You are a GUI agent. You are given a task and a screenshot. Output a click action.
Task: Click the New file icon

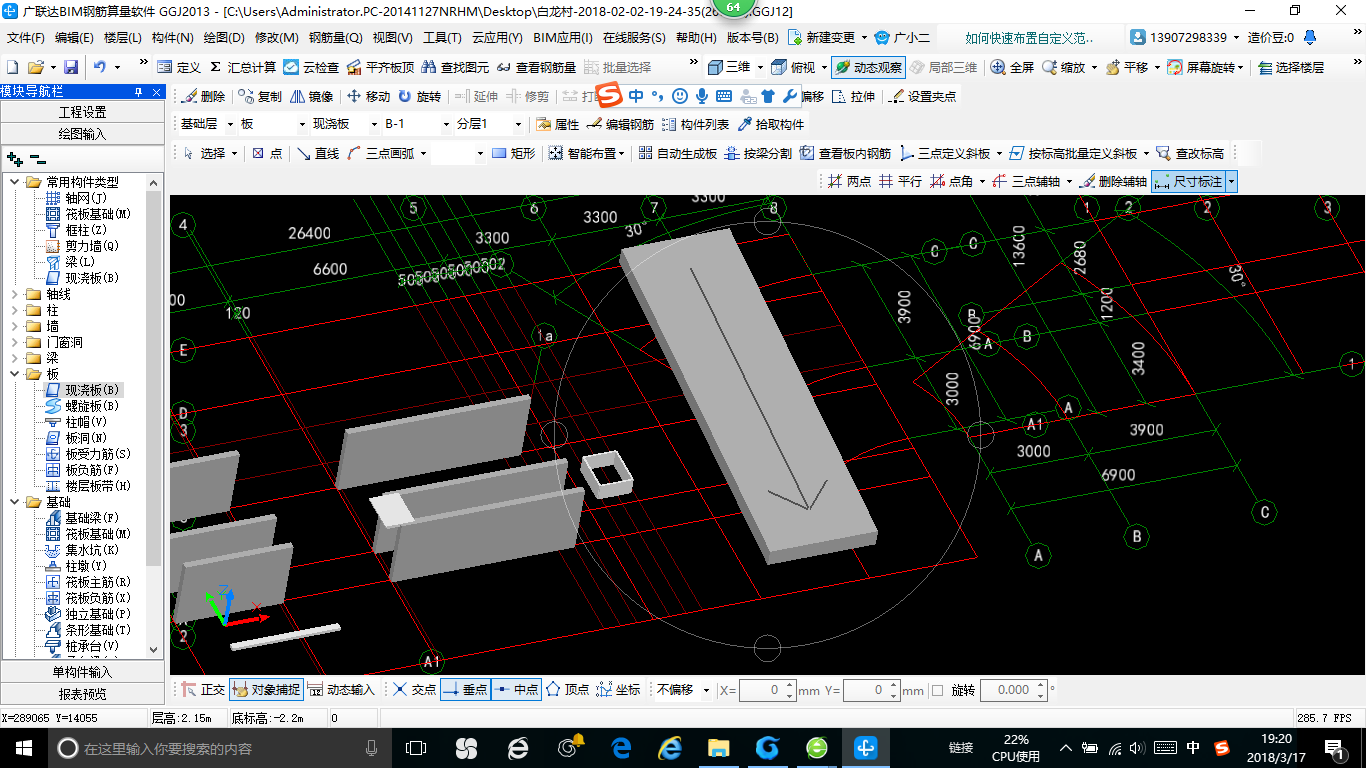point(12,67)
